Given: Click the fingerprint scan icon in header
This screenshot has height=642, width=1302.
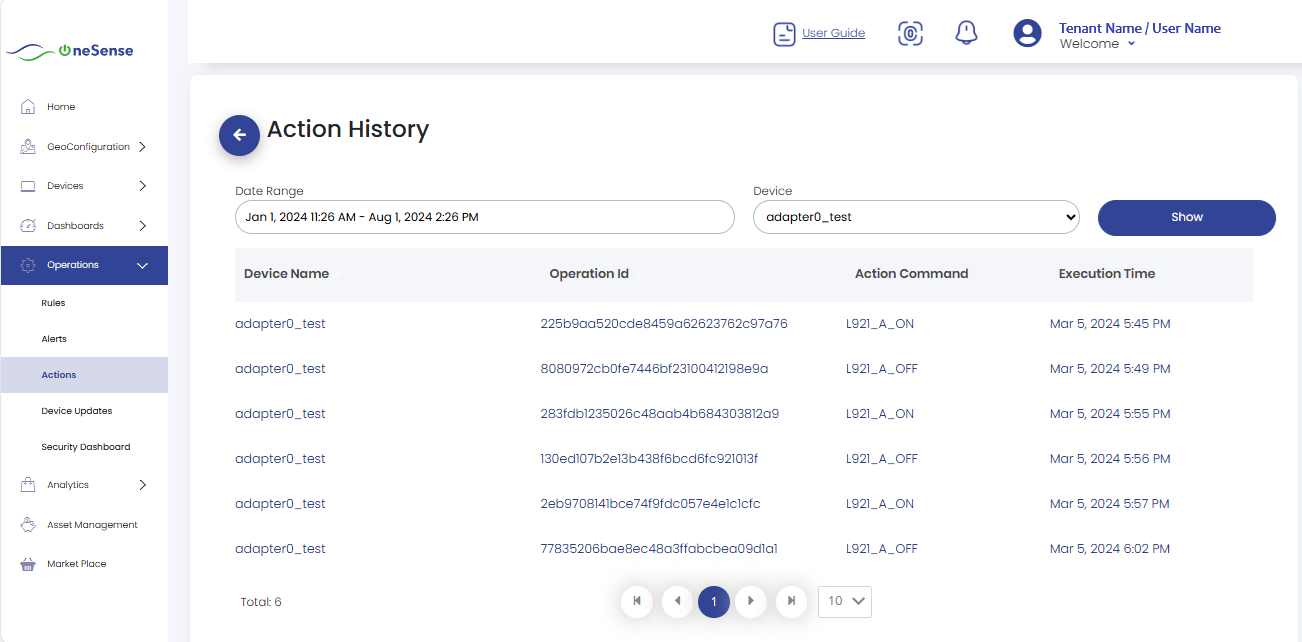Looking at the screenshot, I should [910, 33].
